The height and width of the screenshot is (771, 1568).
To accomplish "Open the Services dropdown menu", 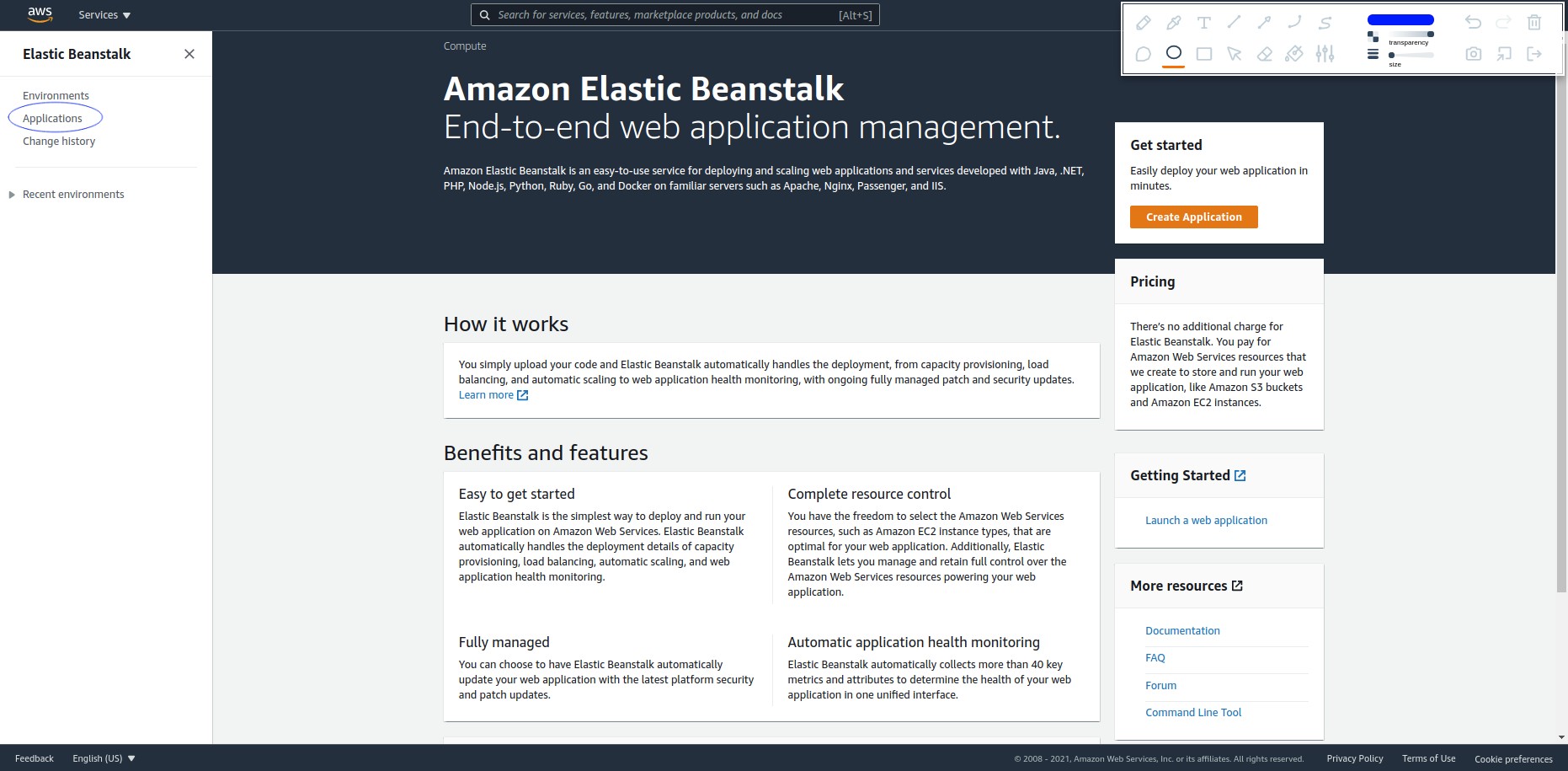I will [104, 15].
